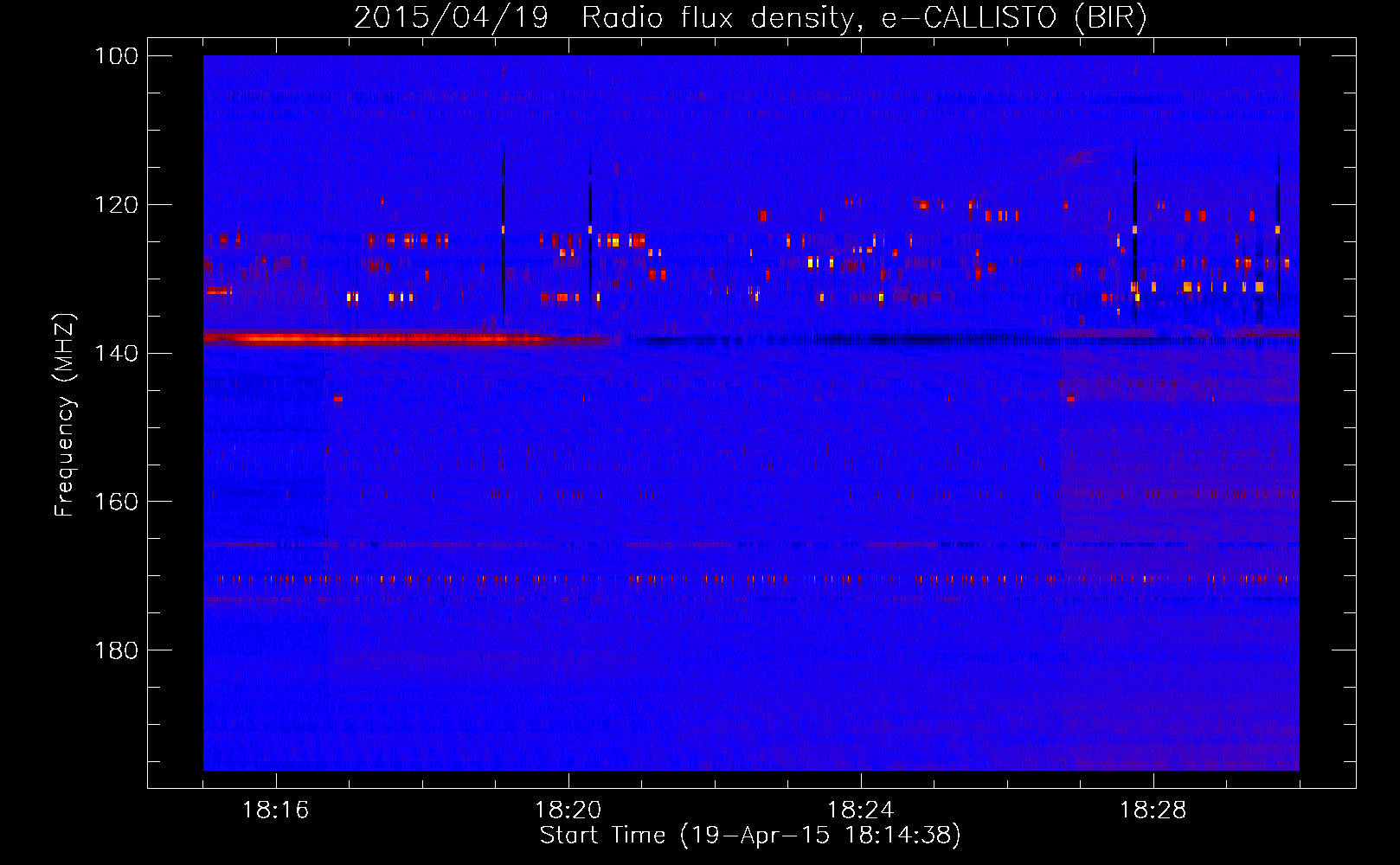Click the plot title '2015/04/19 Radio flux density, e-CALLISTO (BIR)'
Screen dimensions: 1400x865
pos(750,18)
